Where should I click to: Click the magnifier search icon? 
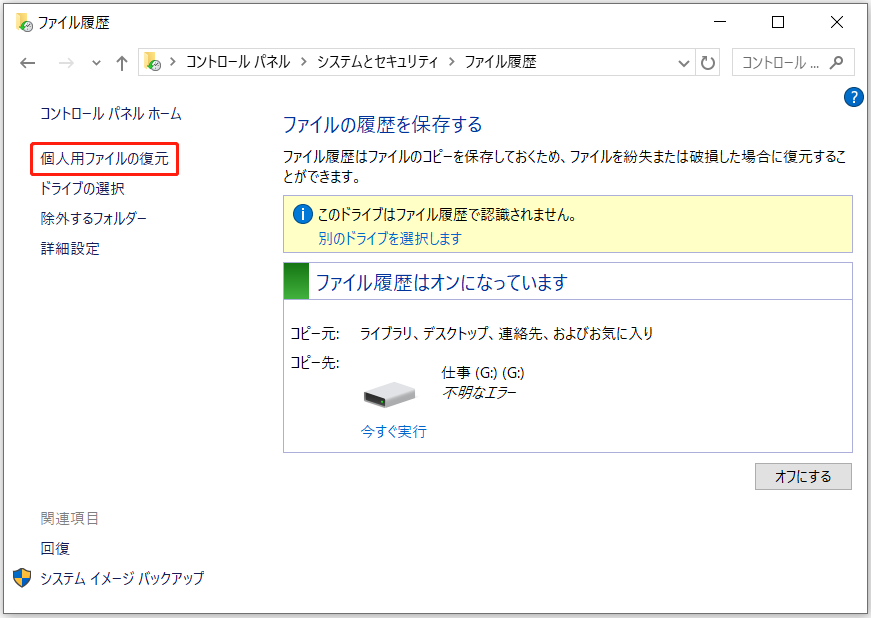click(x=836, y=62)
